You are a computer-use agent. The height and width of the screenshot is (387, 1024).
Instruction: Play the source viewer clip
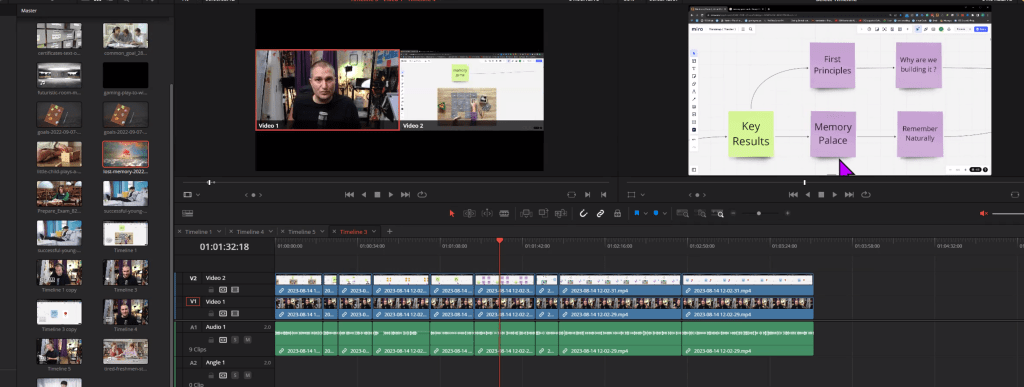click(x=391, y=194)
